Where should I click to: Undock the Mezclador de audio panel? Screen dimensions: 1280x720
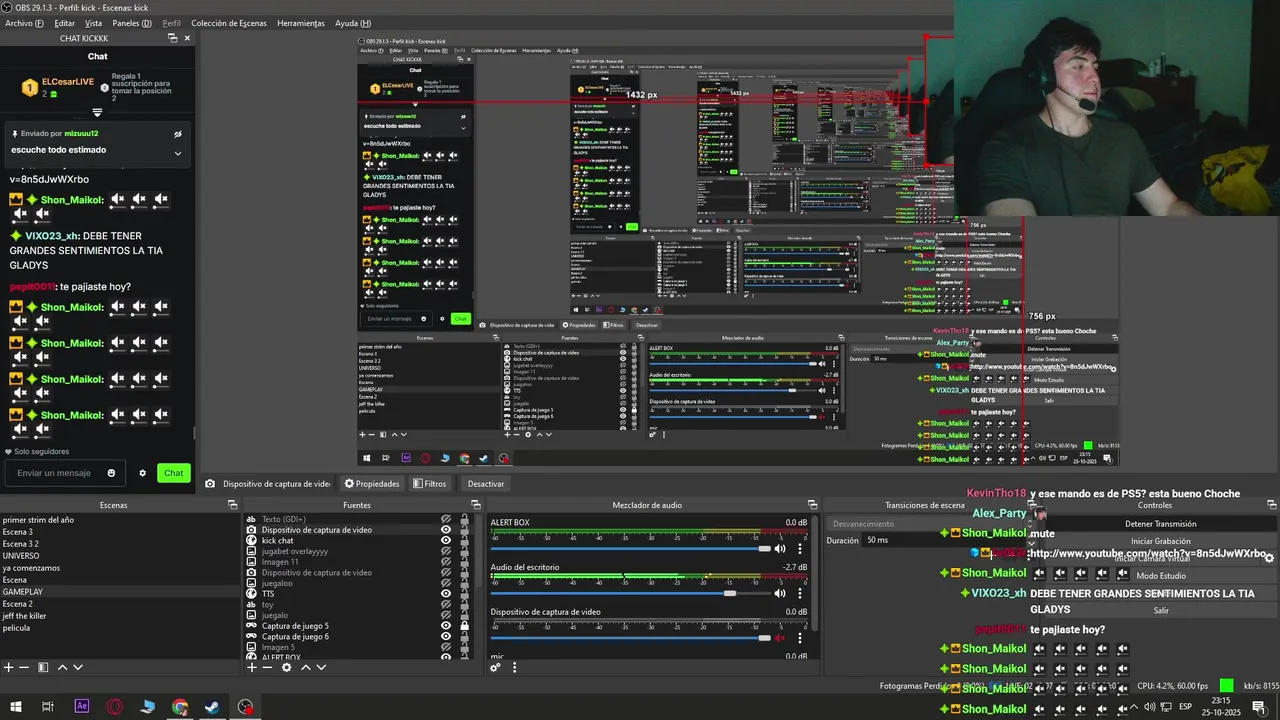click(x=812, y=505)
